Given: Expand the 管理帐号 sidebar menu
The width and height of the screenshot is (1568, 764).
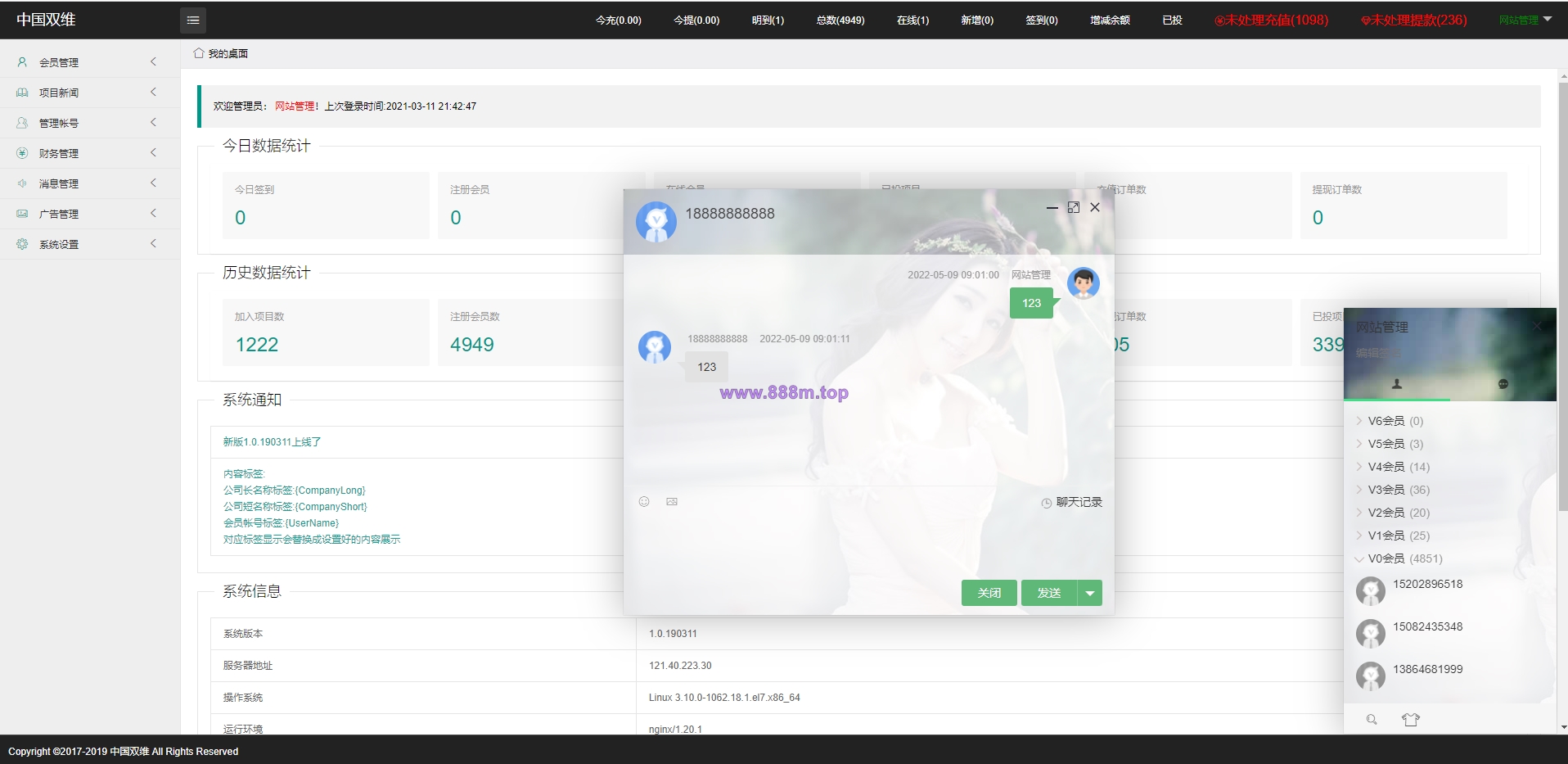Looking at the screenshot, I should point(90,123).
